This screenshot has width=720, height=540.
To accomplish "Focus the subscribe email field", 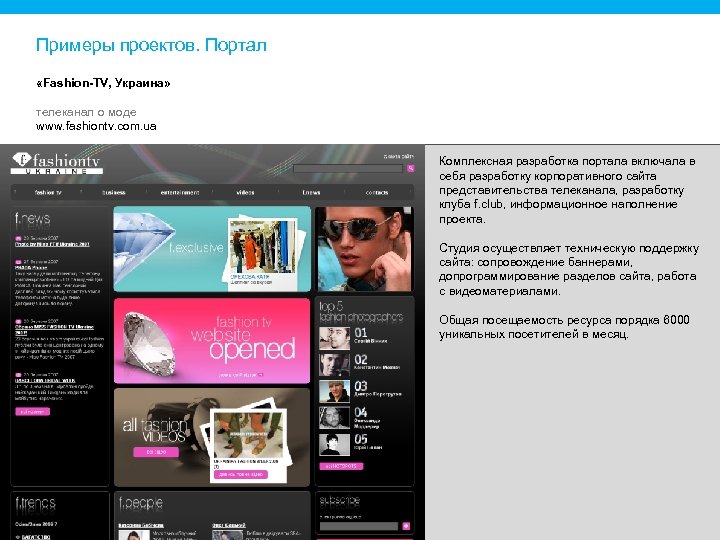I will [x=359, y=526].
